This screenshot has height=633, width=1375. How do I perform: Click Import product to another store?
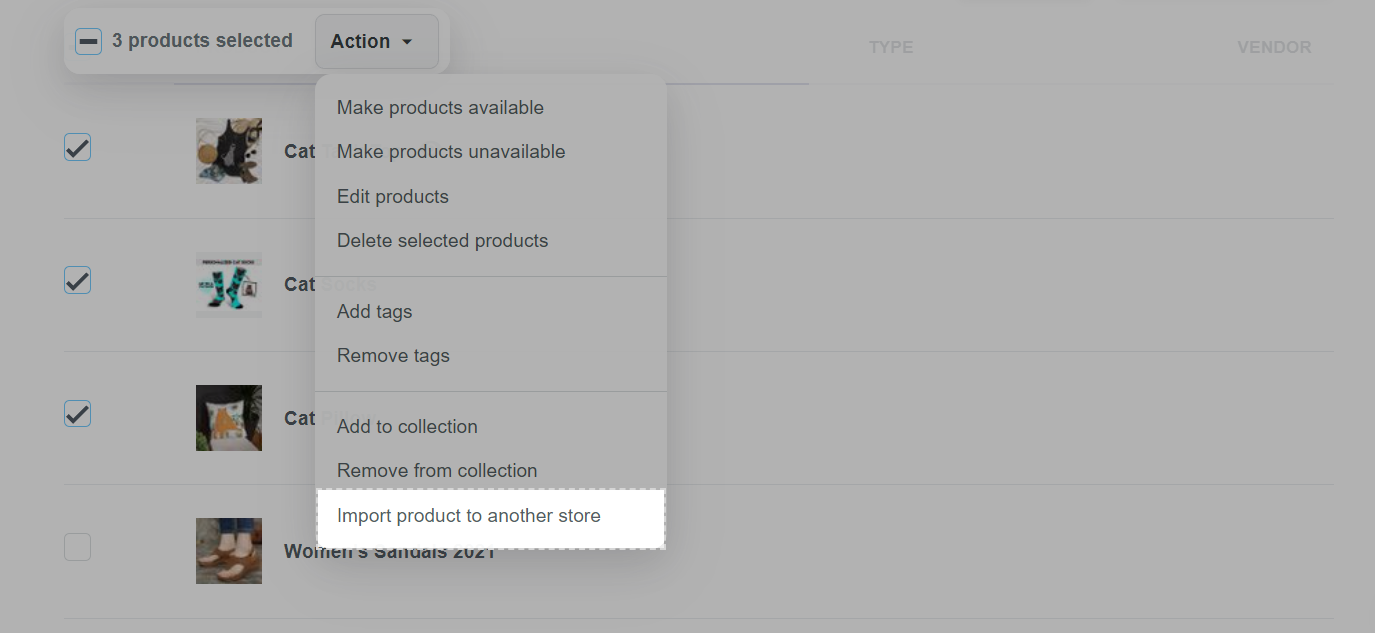click(469, 517)
